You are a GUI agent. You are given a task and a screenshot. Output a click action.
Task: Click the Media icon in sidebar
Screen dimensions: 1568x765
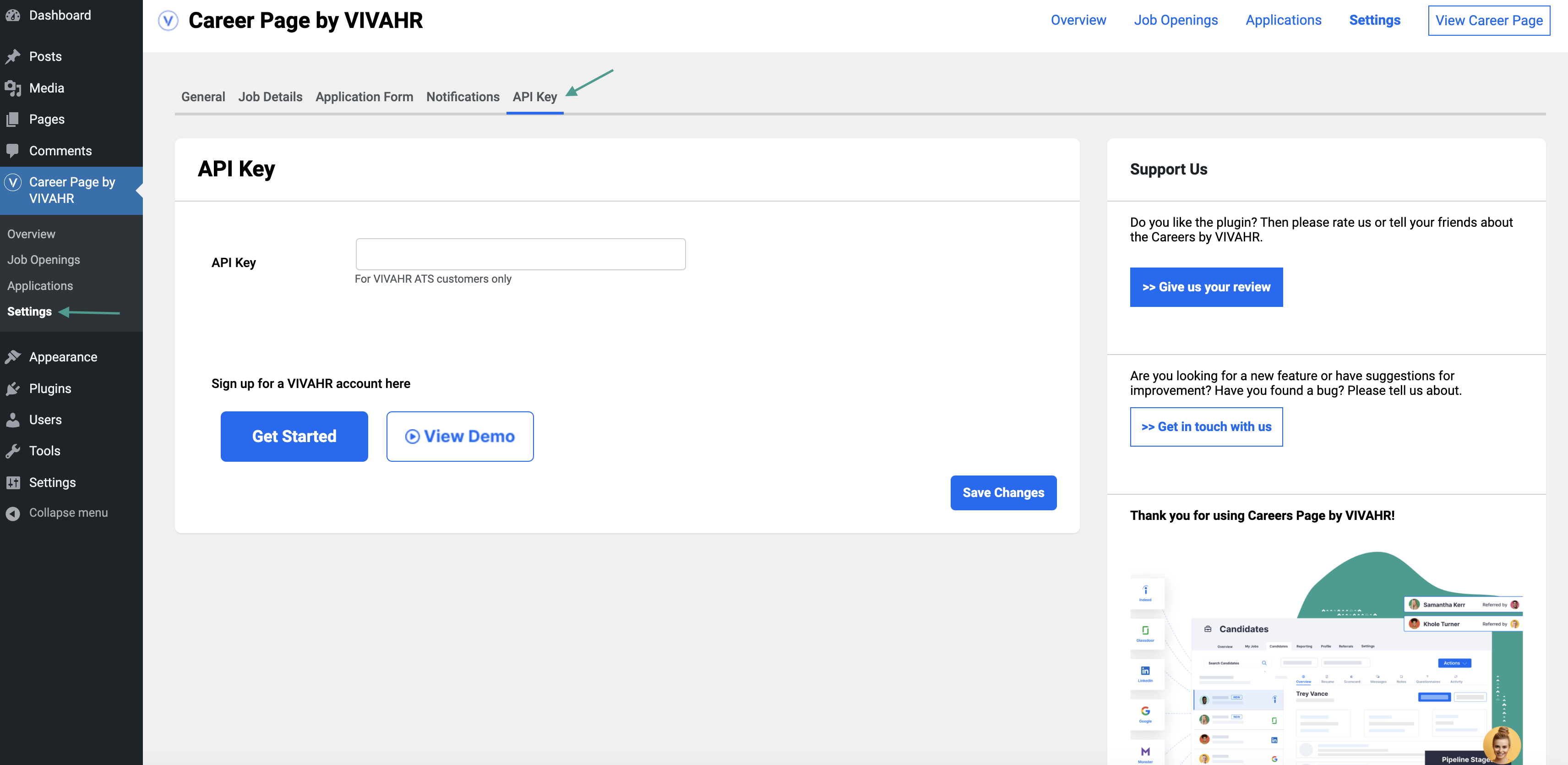(x=13, y=88)
